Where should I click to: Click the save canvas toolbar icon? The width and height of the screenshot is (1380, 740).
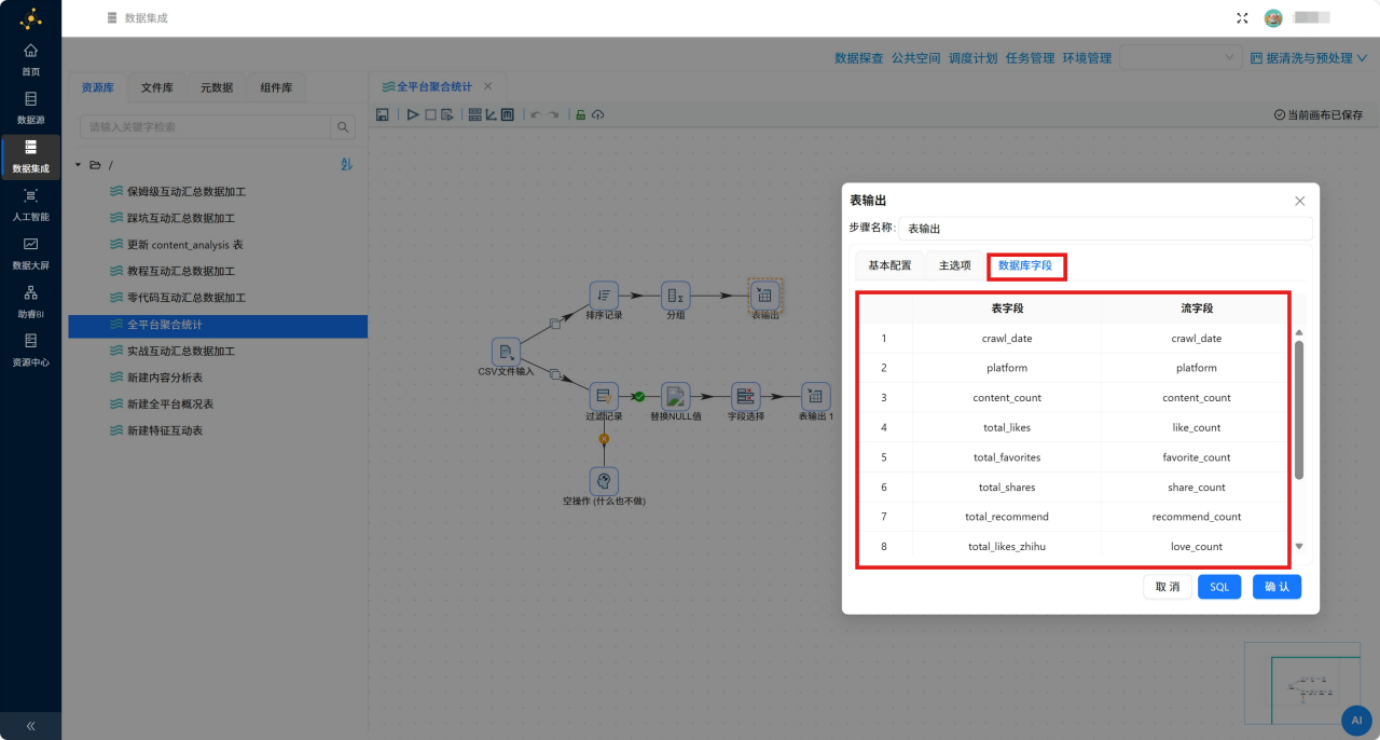point(382,115)
